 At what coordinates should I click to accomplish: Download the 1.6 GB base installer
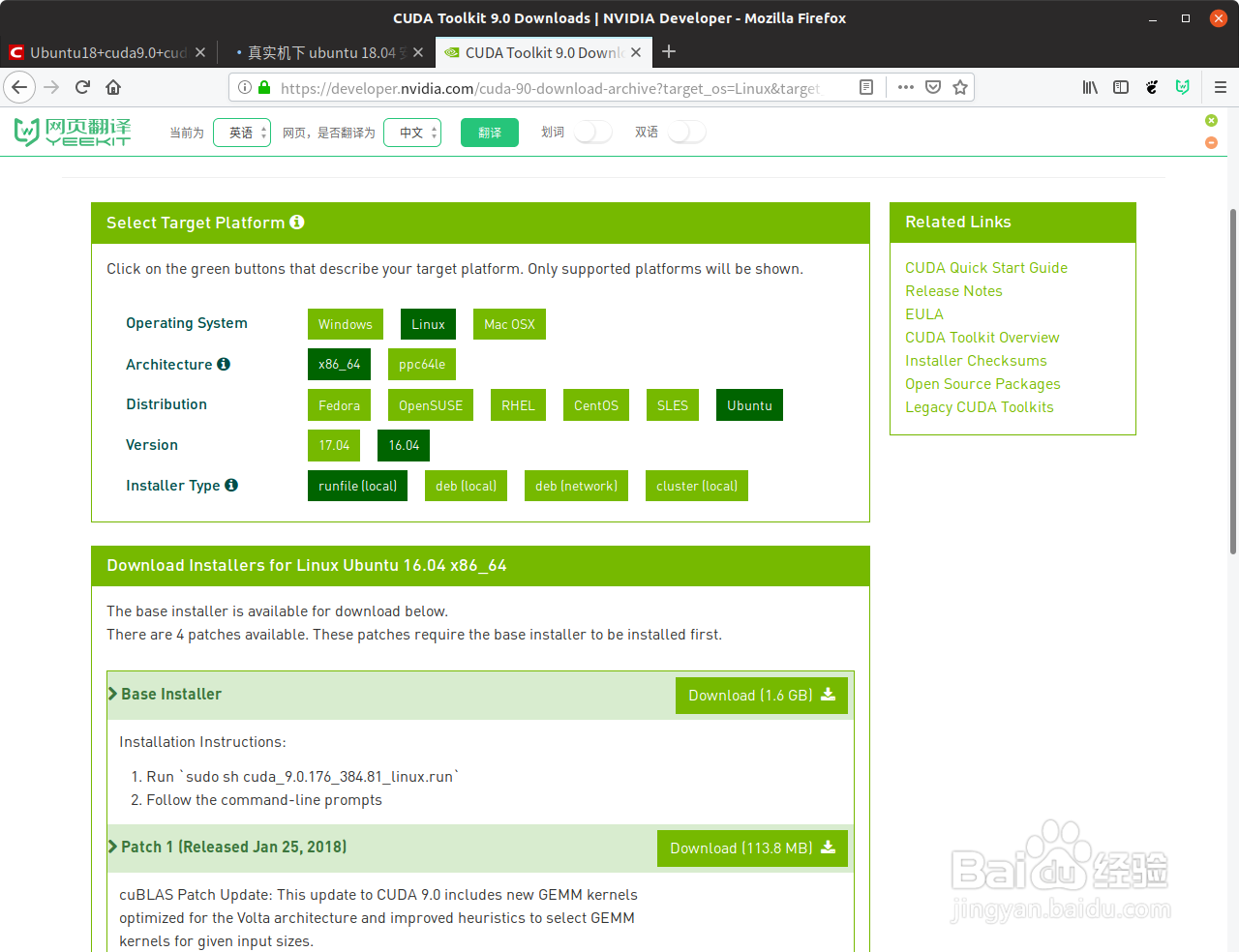(x=762, y=696)
